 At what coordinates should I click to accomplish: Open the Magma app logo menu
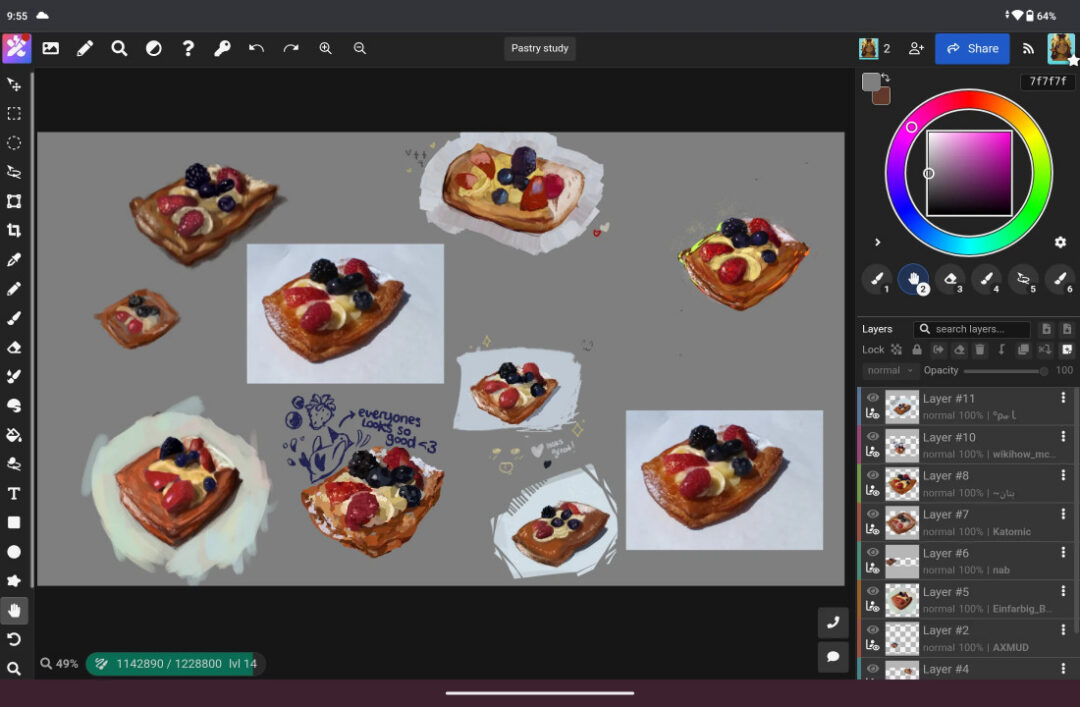(x=17, y=48)
